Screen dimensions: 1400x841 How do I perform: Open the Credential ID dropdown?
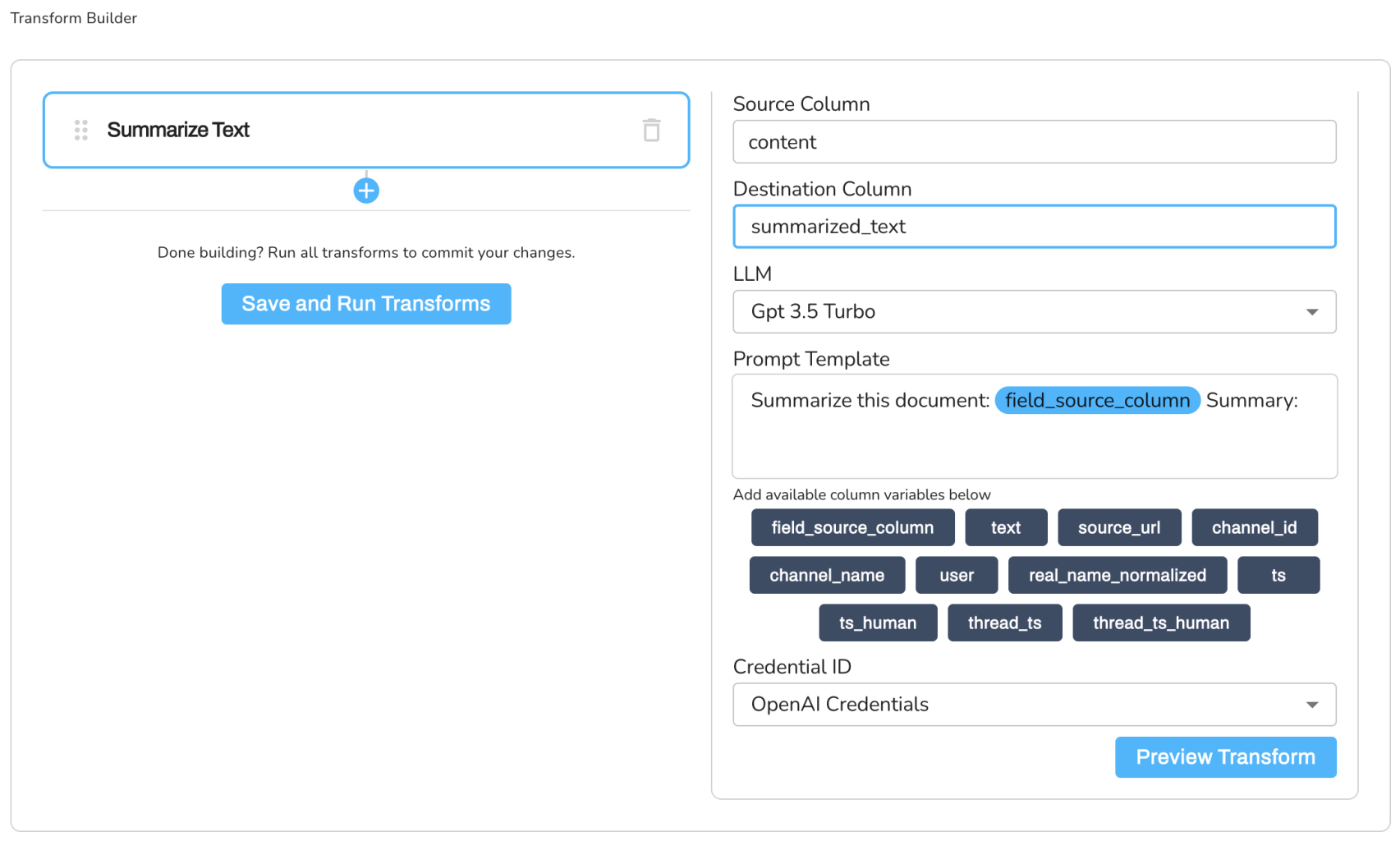click(x=1034, y=705)
